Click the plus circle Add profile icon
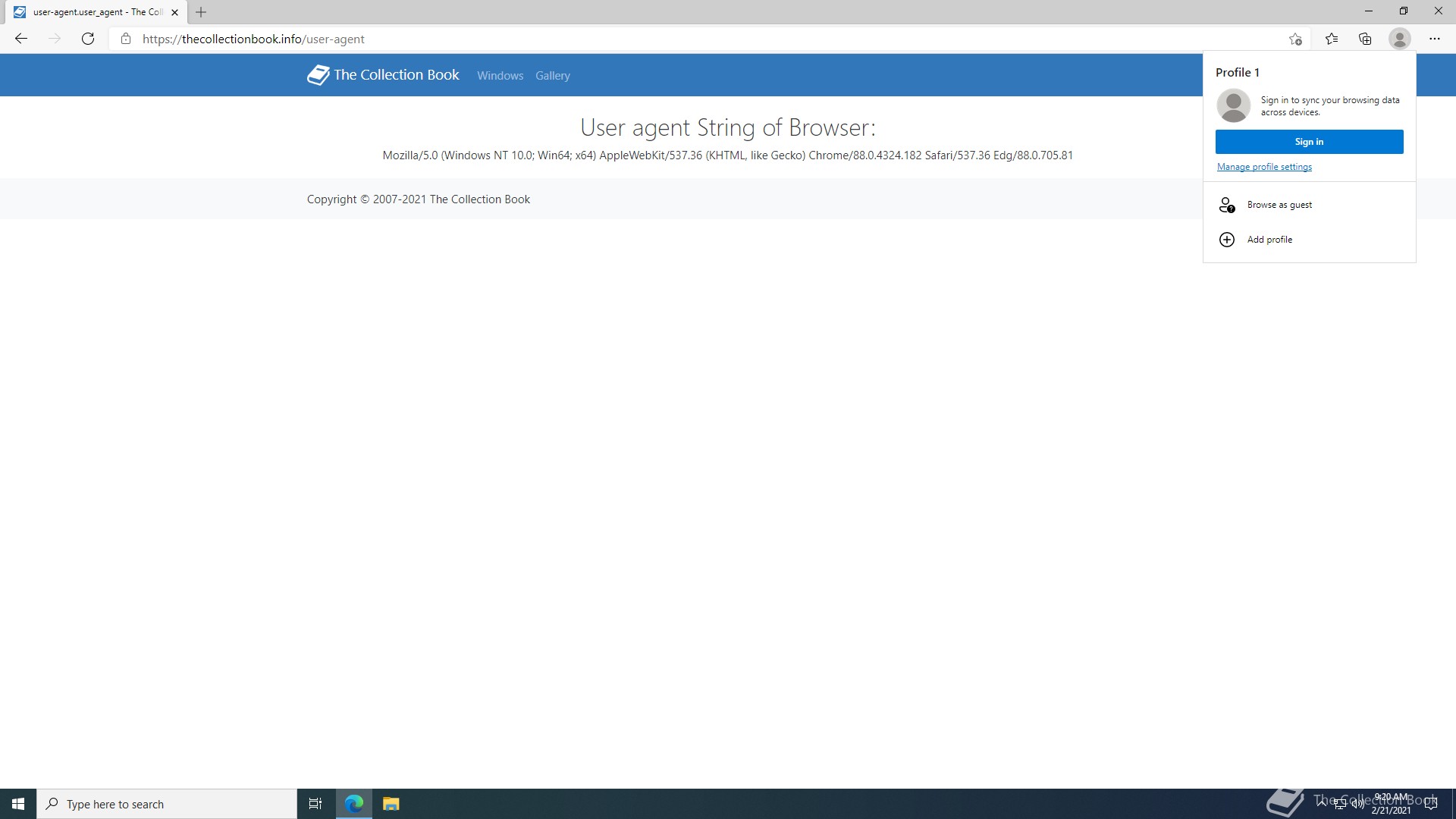 coord(1226,240)
